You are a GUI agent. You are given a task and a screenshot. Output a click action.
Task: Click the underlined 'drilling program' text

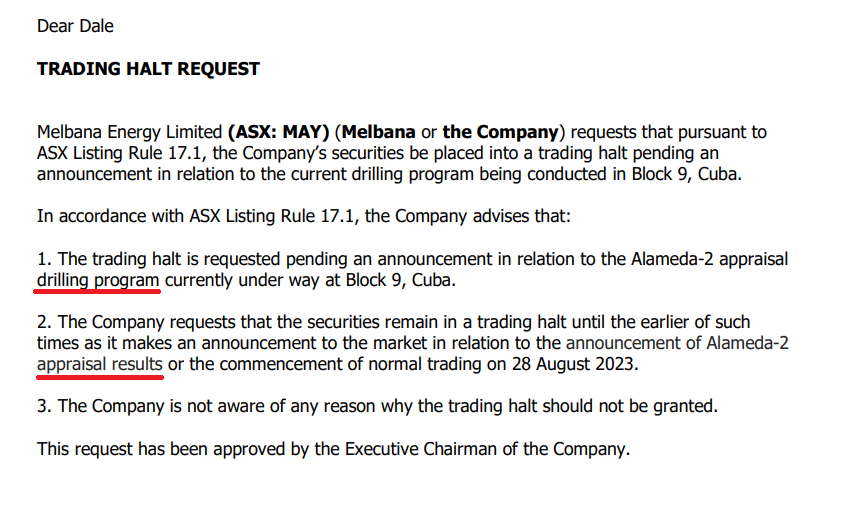[98, 280]
